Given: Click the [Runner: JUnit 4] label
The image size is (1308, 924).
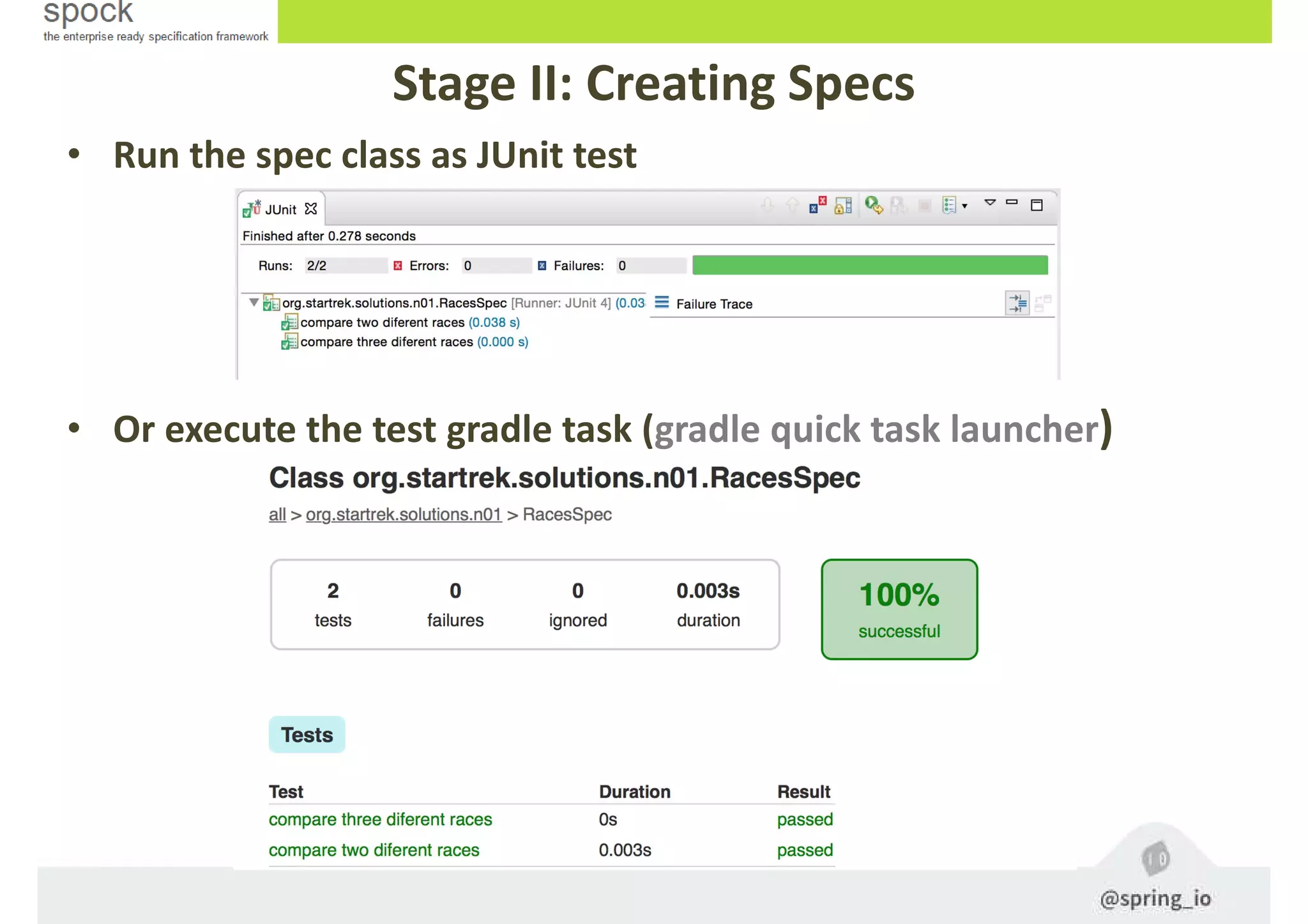Looking at the screenshot, I should point(561,303).
